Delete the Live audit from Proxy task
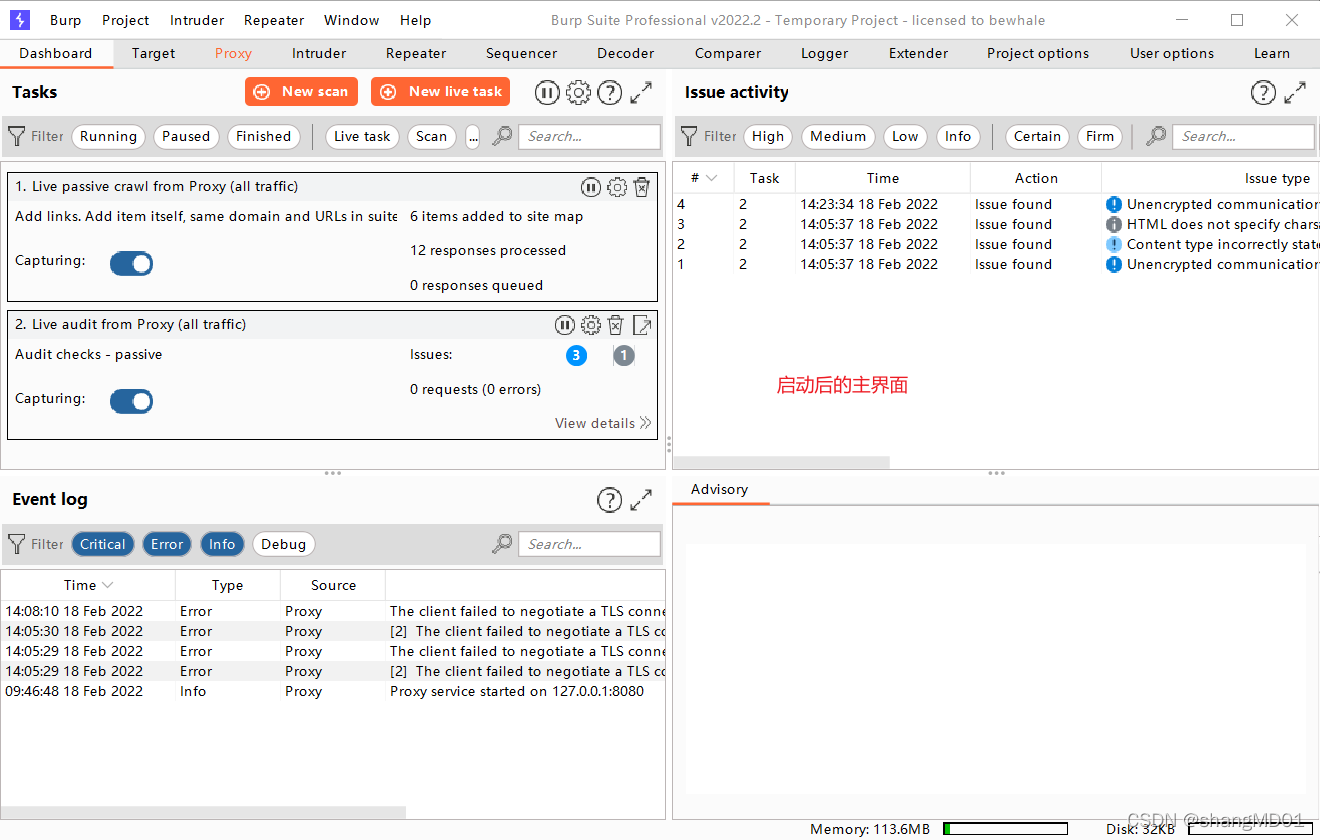This screenshot has height=840, width=1320. pos(616,325)
